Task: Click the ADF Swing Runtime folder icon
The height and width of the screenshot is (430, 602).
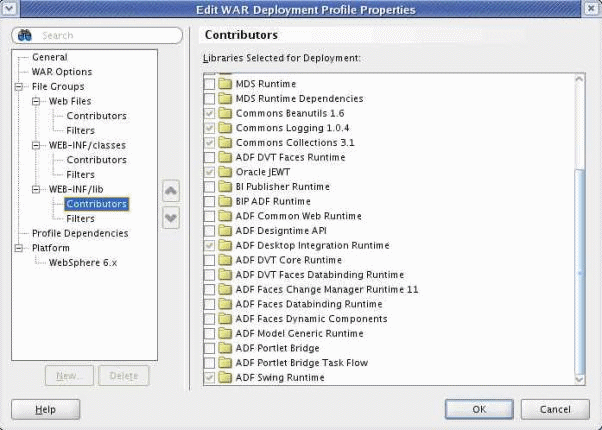Action: (x=225, y=377)
